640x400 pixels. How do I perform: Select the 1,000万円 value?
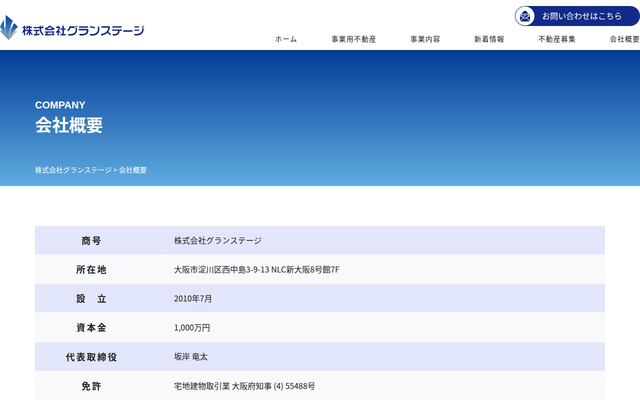(192, 328)
